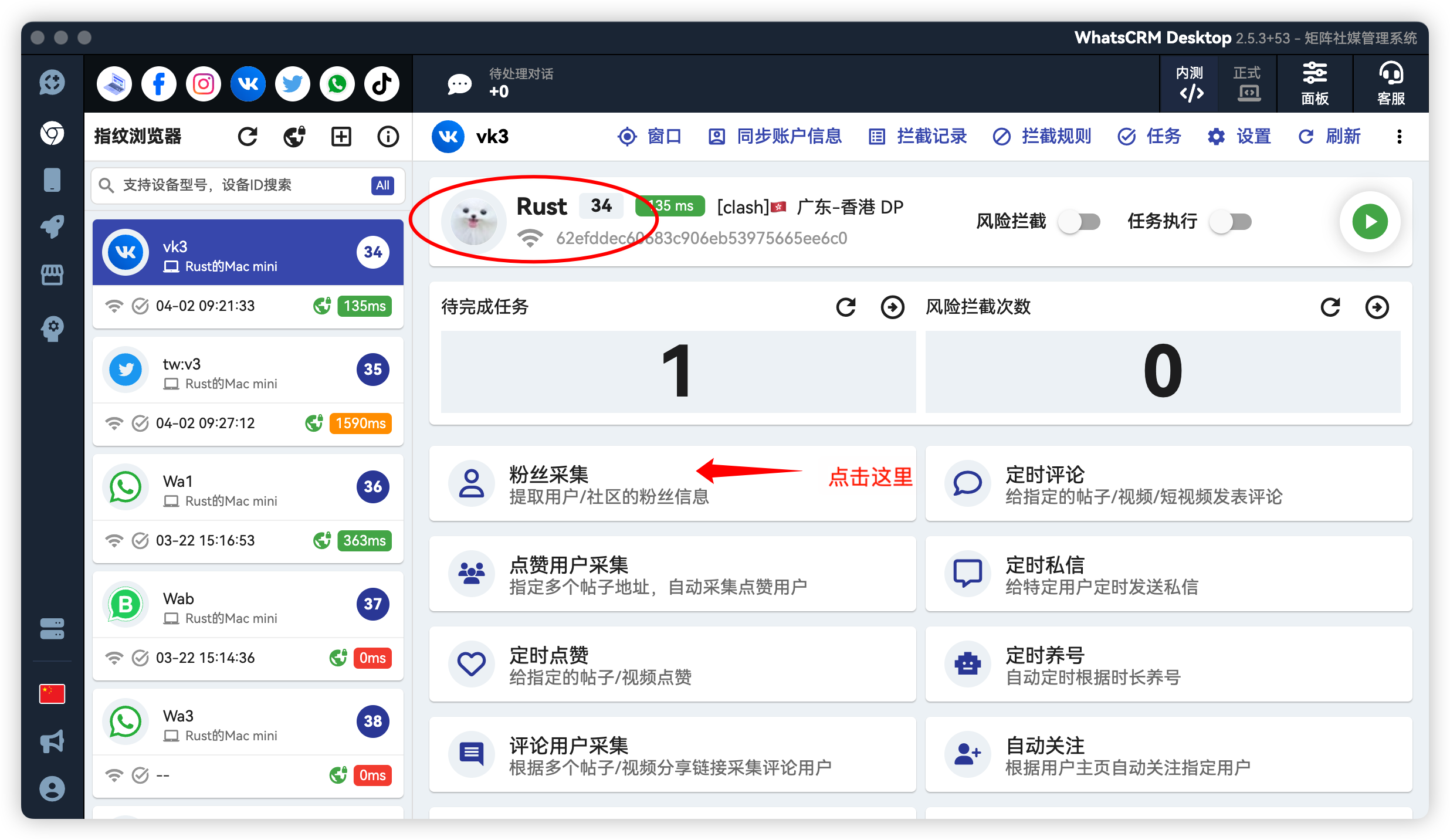
Task: Click the Instagram platform icon
Action: point(203,83)
